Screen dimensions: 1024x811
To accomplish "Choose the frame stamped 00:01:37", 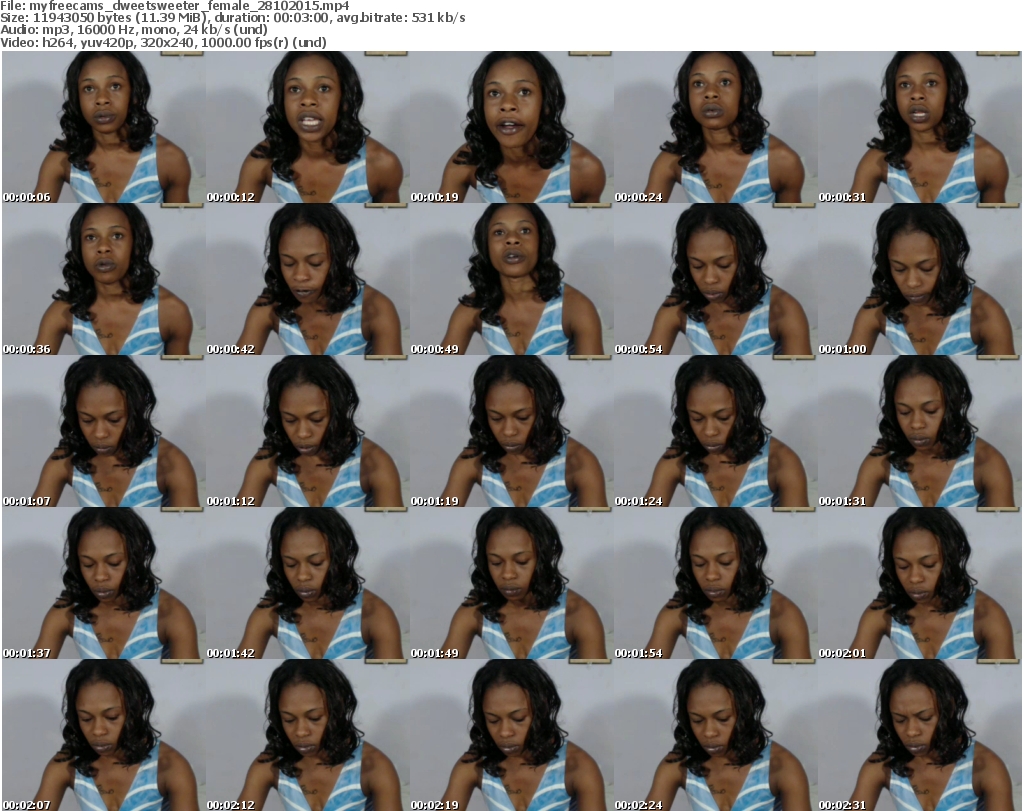I will 103,583.
